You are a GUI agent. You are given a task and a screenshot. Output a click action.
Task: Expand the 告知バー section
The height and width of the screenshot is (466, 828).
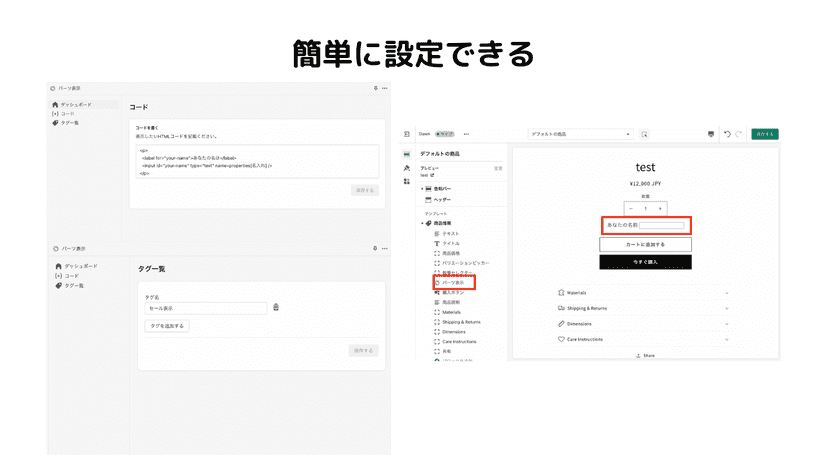pyautogui.click(x=422, y=189)
